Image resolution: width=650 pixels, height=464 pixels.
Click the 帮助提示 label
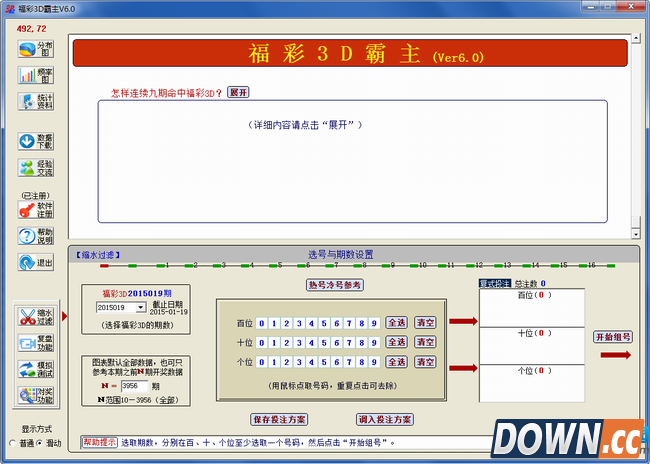click(x=100, y=442)
